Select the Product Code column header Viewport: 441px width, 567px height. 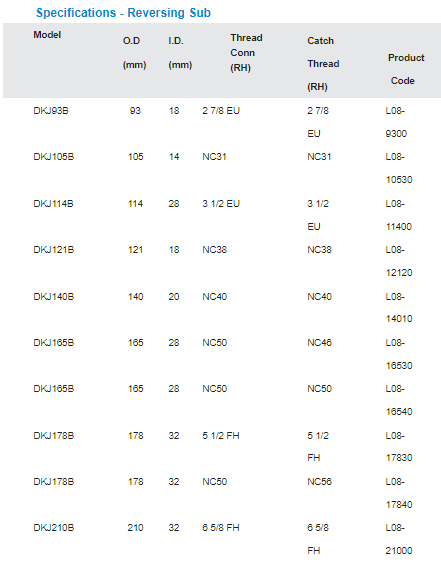[x=406, y=69]
